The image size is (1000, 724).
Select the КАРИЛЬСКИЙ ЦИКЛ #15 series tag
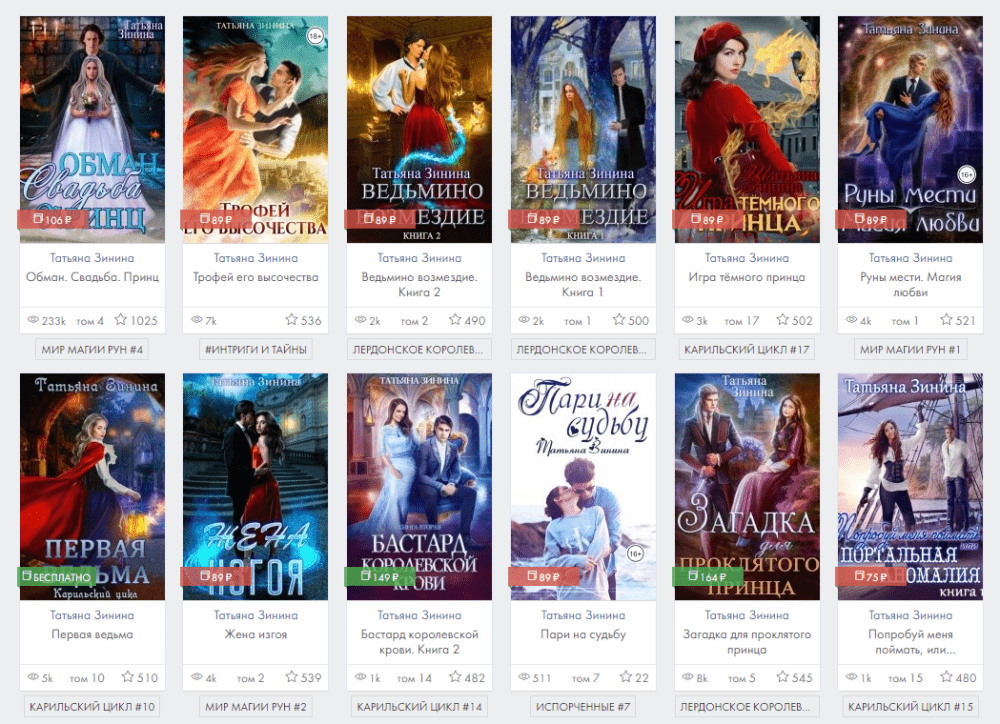click(x=911, y=707)
